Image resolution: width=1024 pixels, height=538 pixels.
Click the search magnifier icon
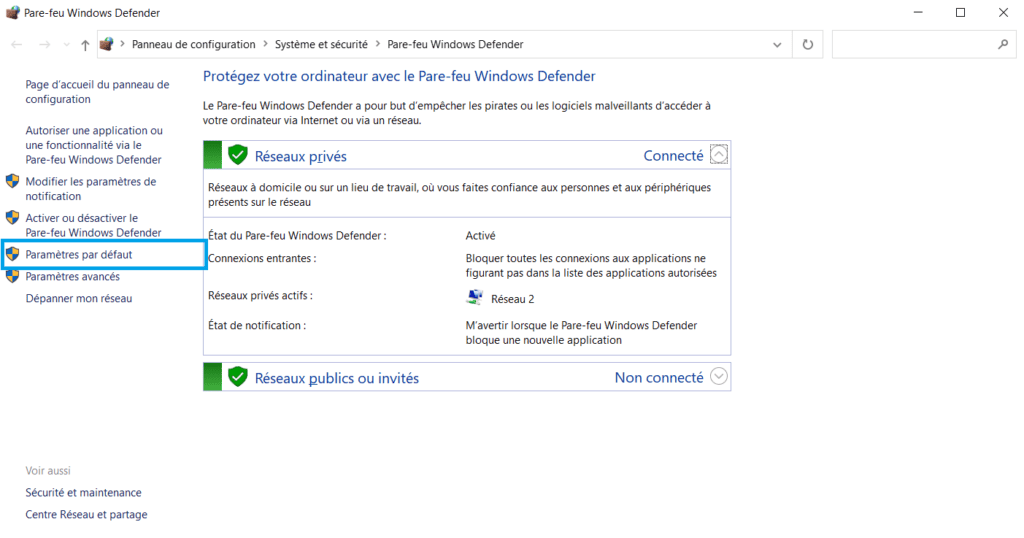[1003, 44]
